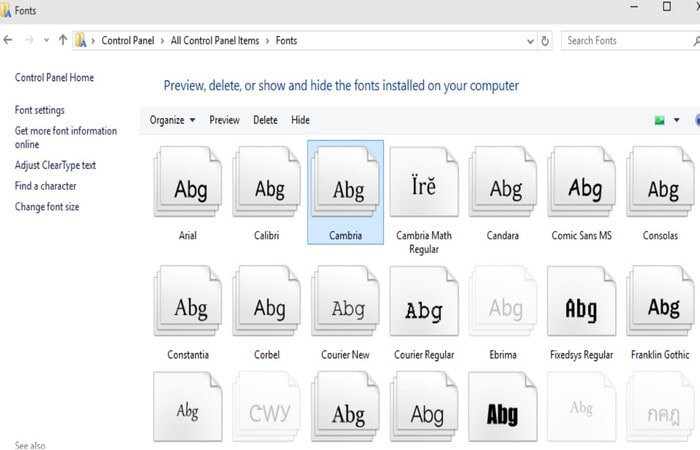Select the faded font below Fixedsys Regular

pos(582,407)
